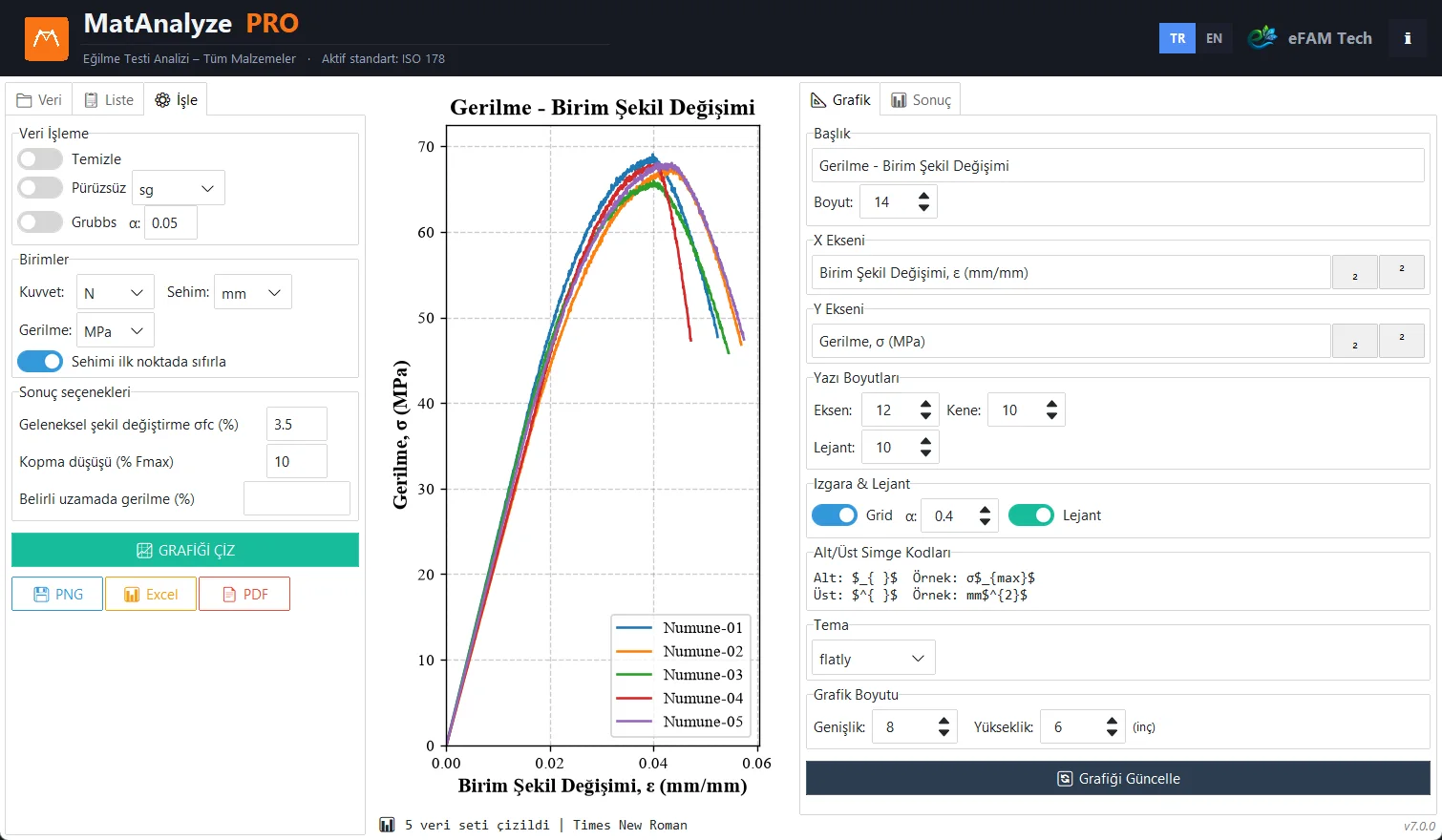Disable 'Sehimi ilk noktada sıfırla' switch

(x=40, y=361)
